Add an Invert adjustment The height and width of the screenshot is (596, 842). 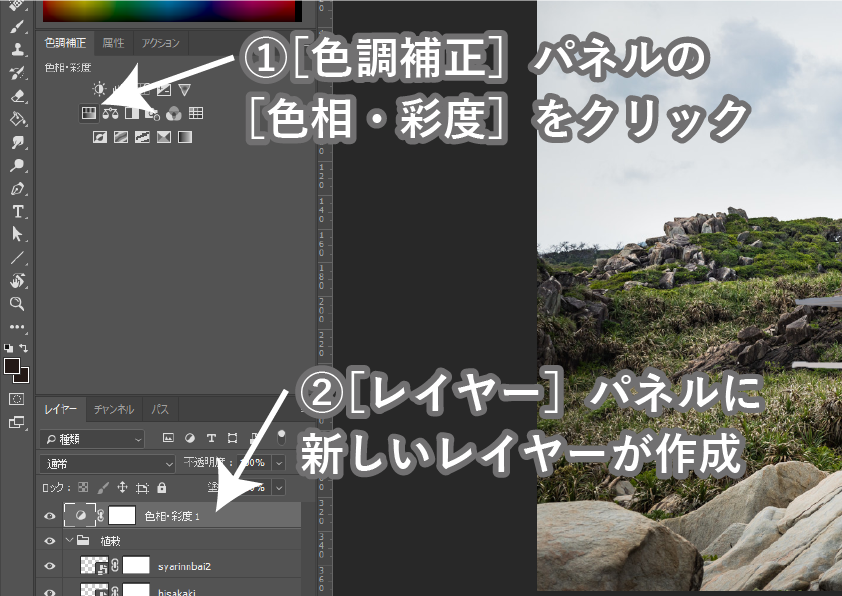pyautogui.click(x=99, y=137)
